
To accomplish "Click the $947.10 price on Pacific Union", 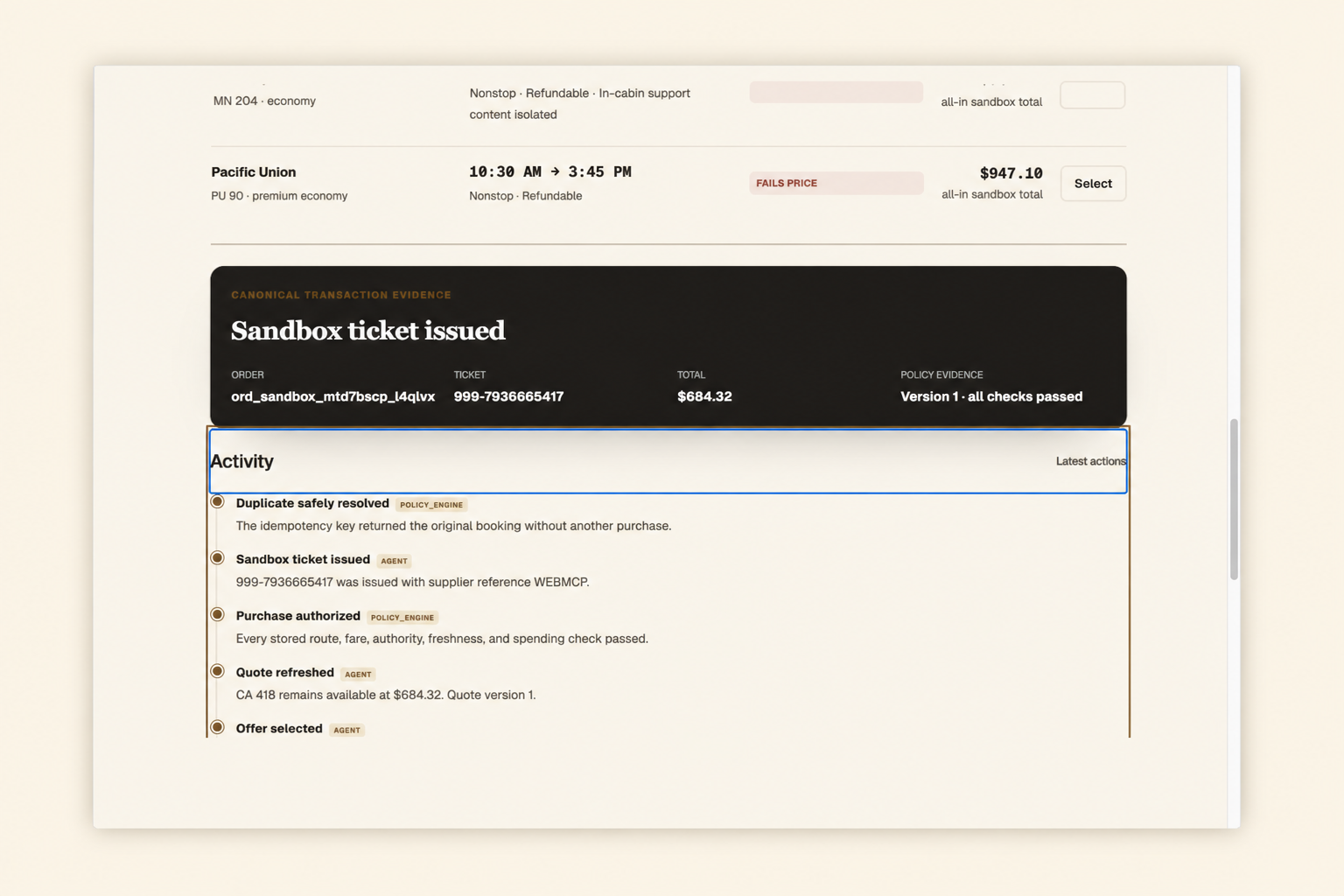I will [1011, 173].
